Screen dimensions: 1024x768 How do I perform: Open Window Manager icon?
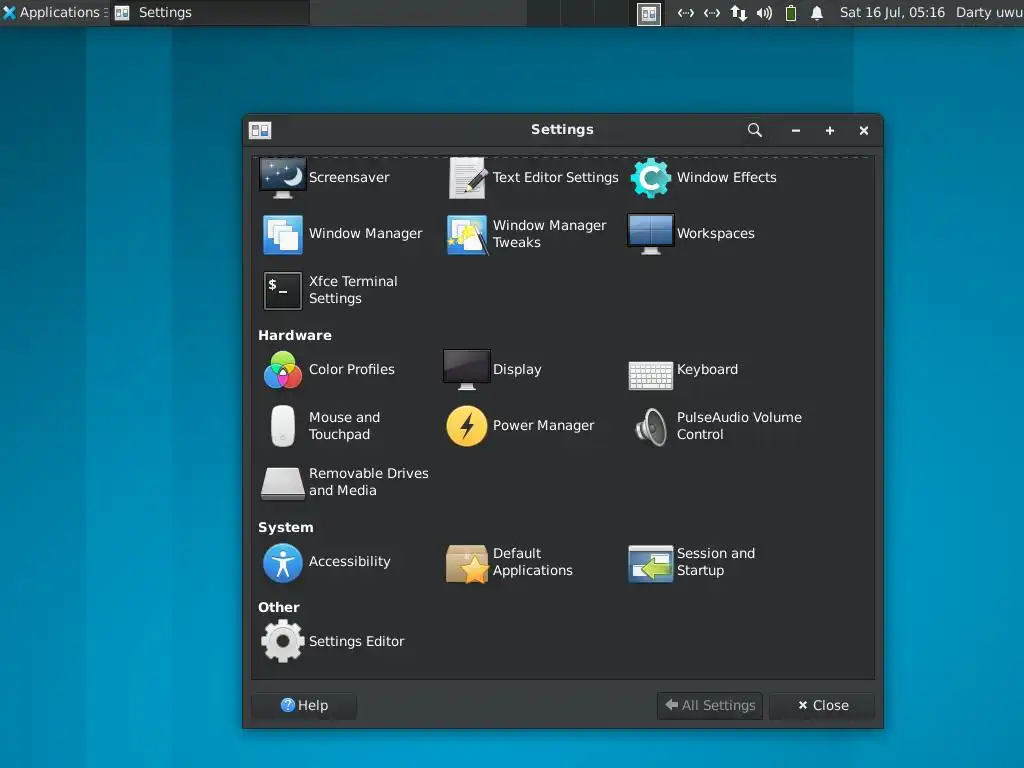coord(283,234)
